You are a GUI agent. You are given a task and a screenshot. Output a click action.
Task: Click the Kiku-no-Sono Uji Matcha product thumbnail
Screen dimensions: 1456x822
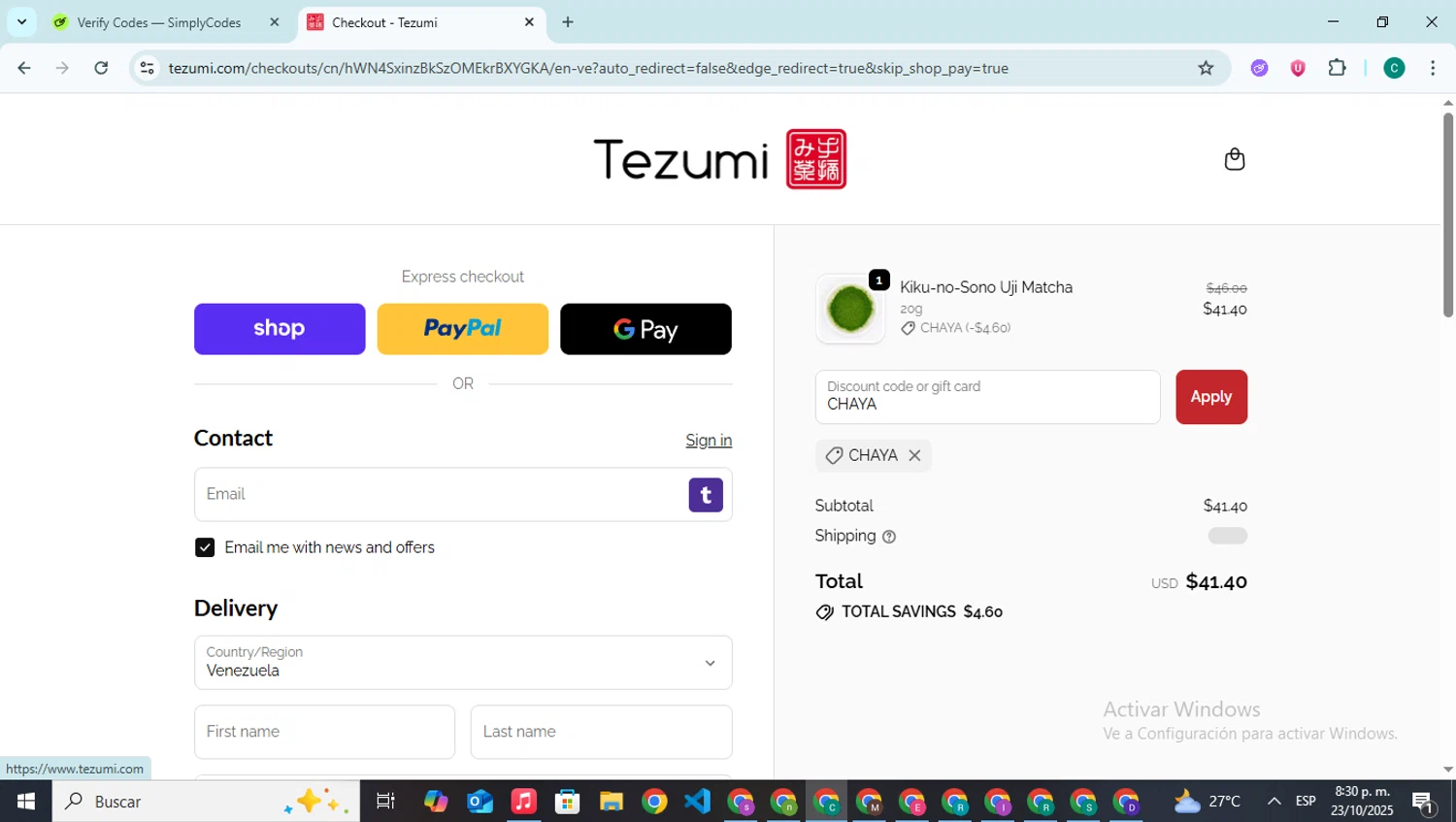click(850, 309)
